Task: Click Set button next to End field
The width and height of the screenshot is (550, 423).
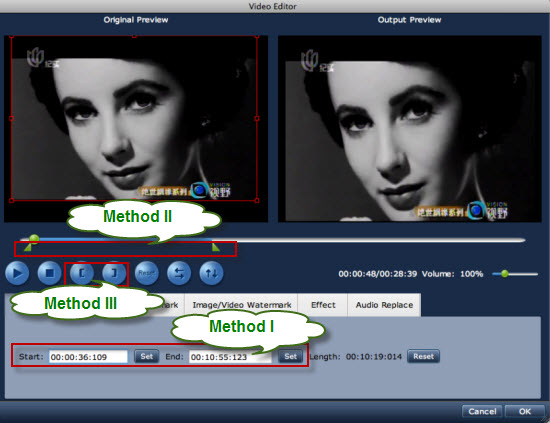Action: (290, 356)
